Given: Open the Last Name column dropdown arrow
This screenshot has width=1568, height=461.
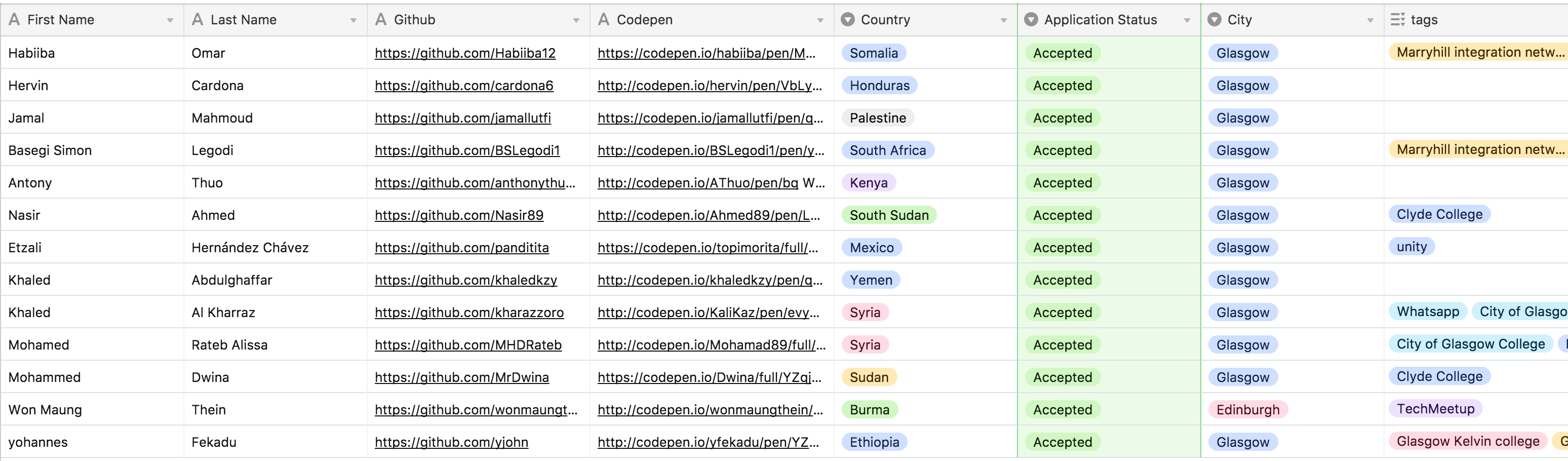Looking at the screenshot, I should click(x=354, y=21).
